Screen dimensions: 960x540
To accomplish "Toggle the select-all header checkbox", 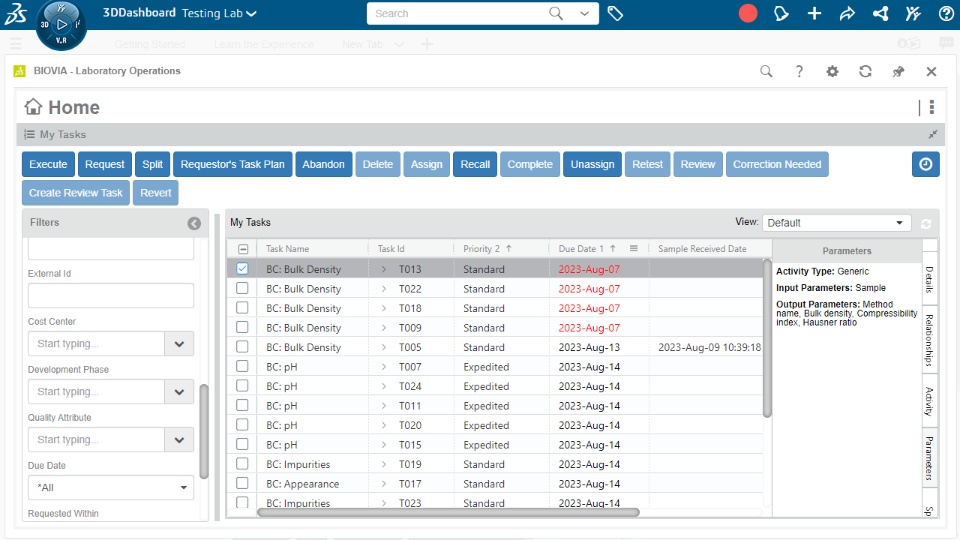I will pyautogui.click(x=243, y=249).
